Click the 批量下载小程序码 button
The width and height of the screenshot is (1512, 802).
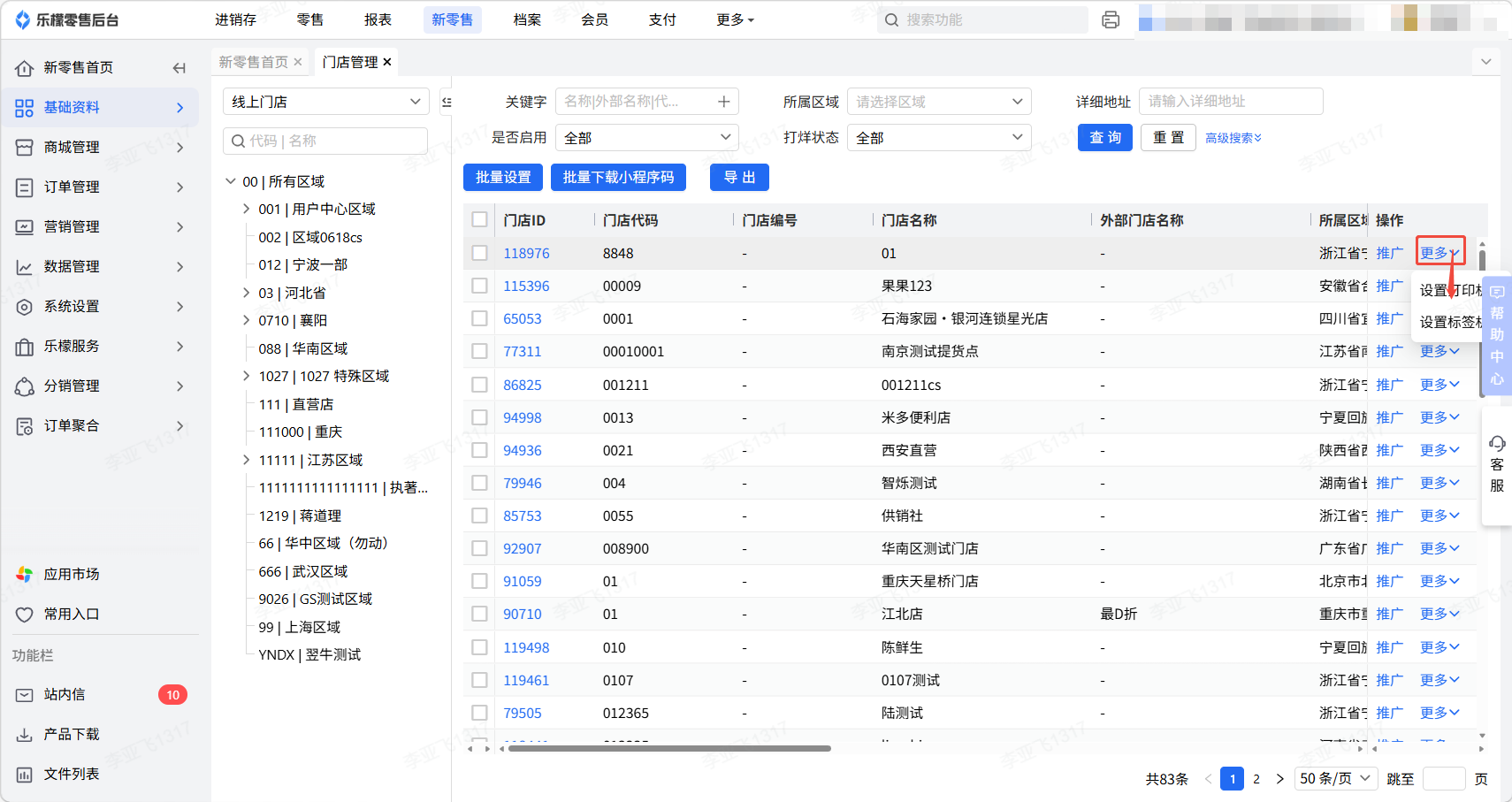[x=618, y=177]
